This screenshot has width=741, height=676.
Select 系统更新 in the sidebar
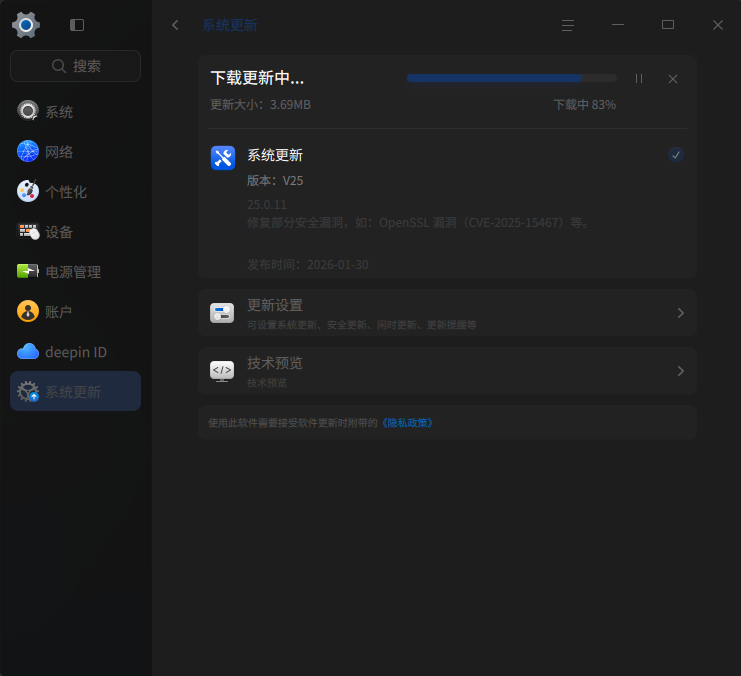[75, 391]
